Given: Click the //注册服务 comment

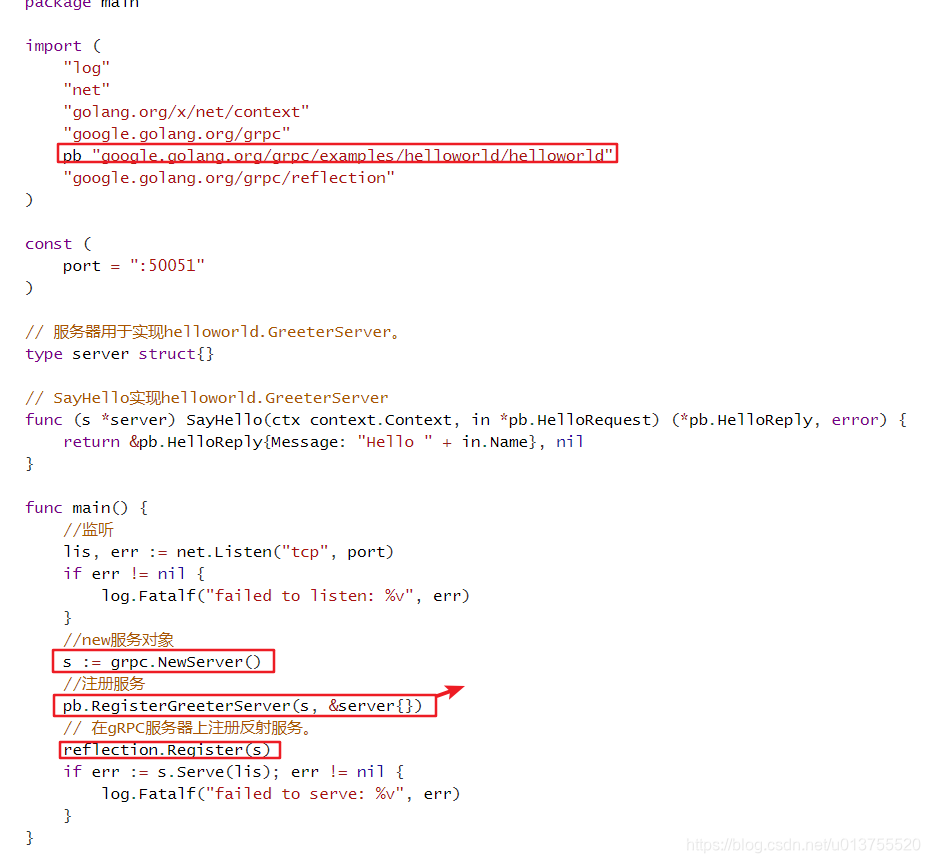Looking at the screenshot, I should coord(104,684).
